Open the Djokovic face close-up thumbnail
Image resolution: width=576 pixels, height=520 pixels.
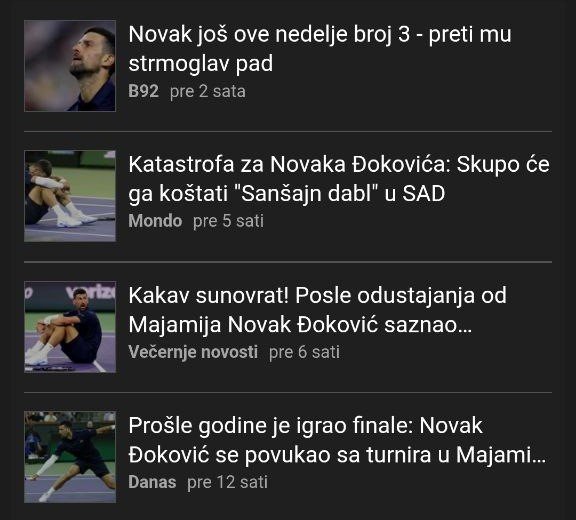[x=70, y=66]
